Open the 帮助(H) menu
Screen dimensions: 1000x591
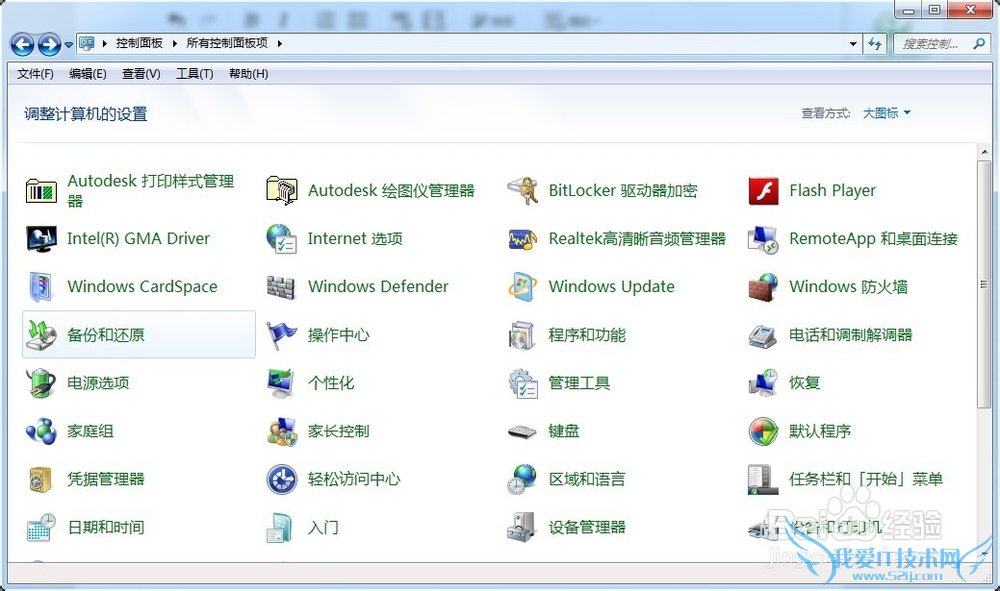pos(248,74)
